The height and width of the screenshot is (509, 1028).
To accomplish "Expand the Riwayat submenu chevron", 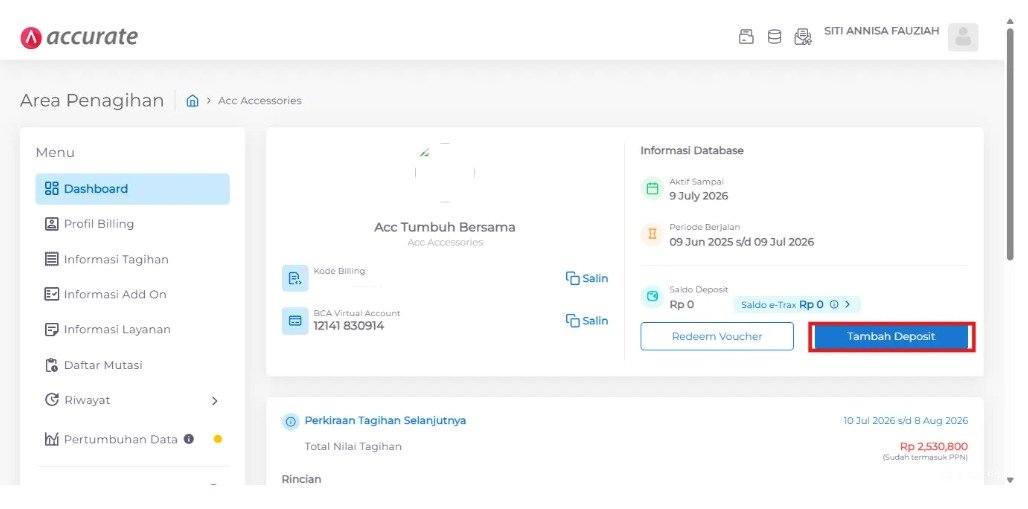I will click(x=214, y=401).
